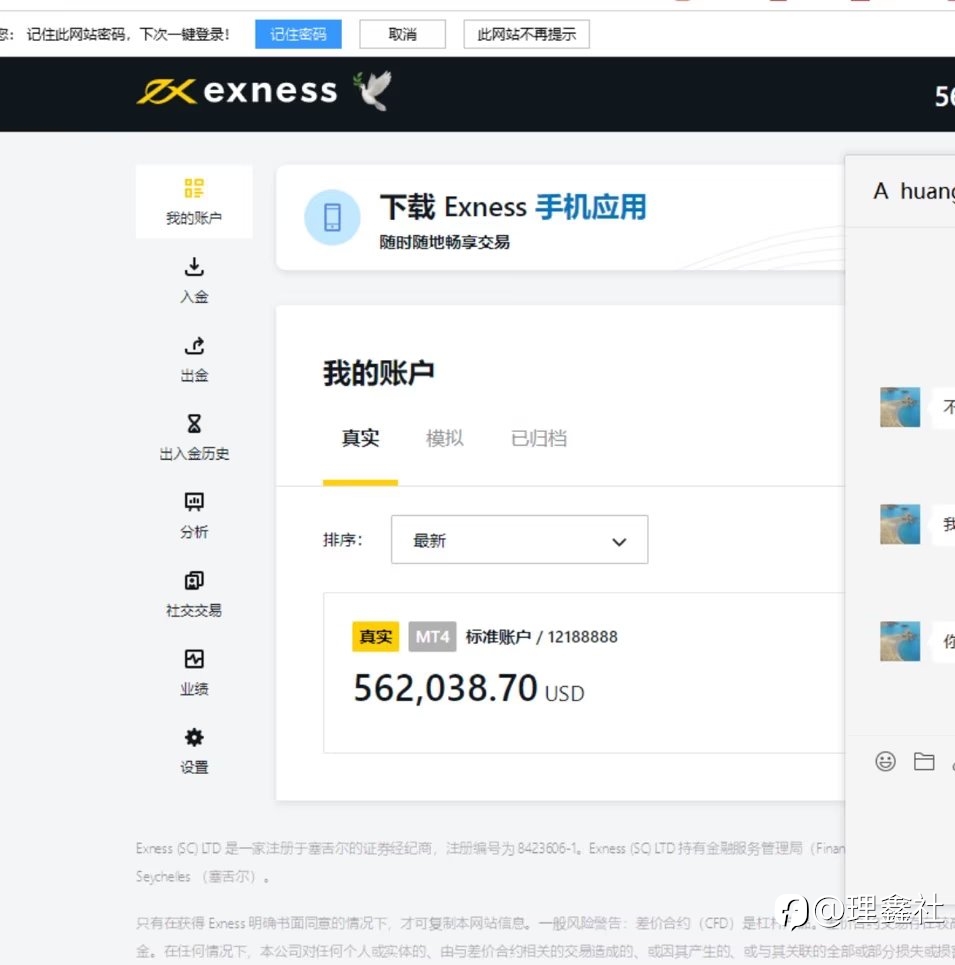Switch to the 已归档 archived tab

pos(539,438)
